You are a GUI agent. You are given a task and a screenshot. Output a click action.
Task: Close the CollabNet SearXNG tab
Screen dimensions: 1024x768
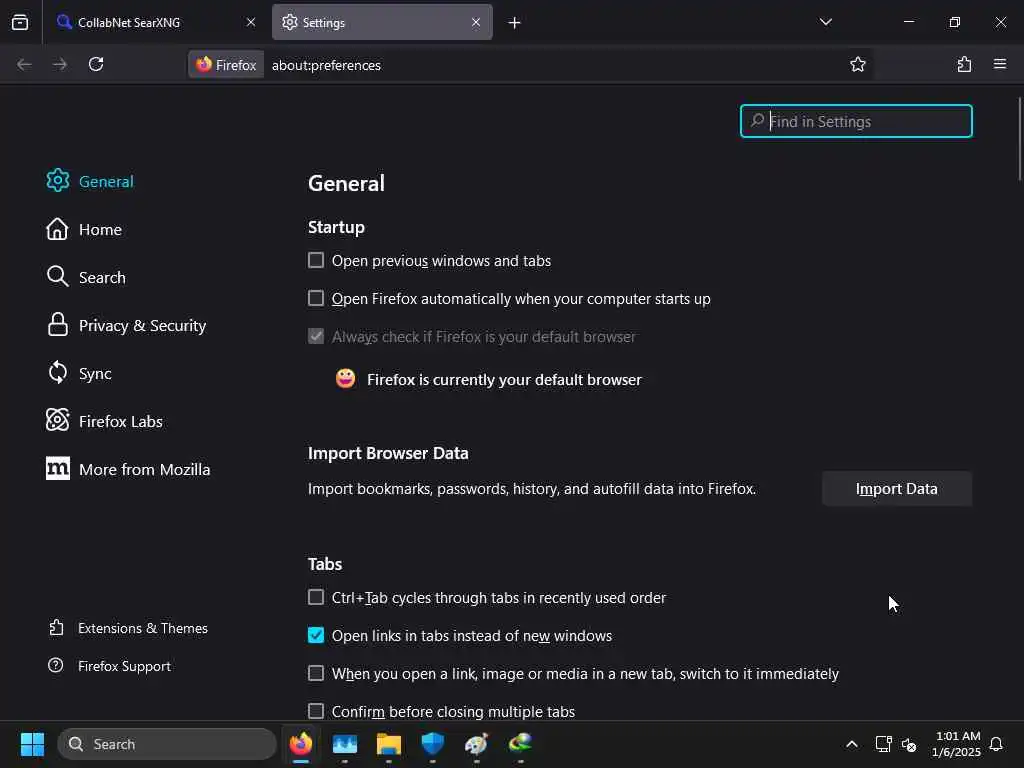251,22
